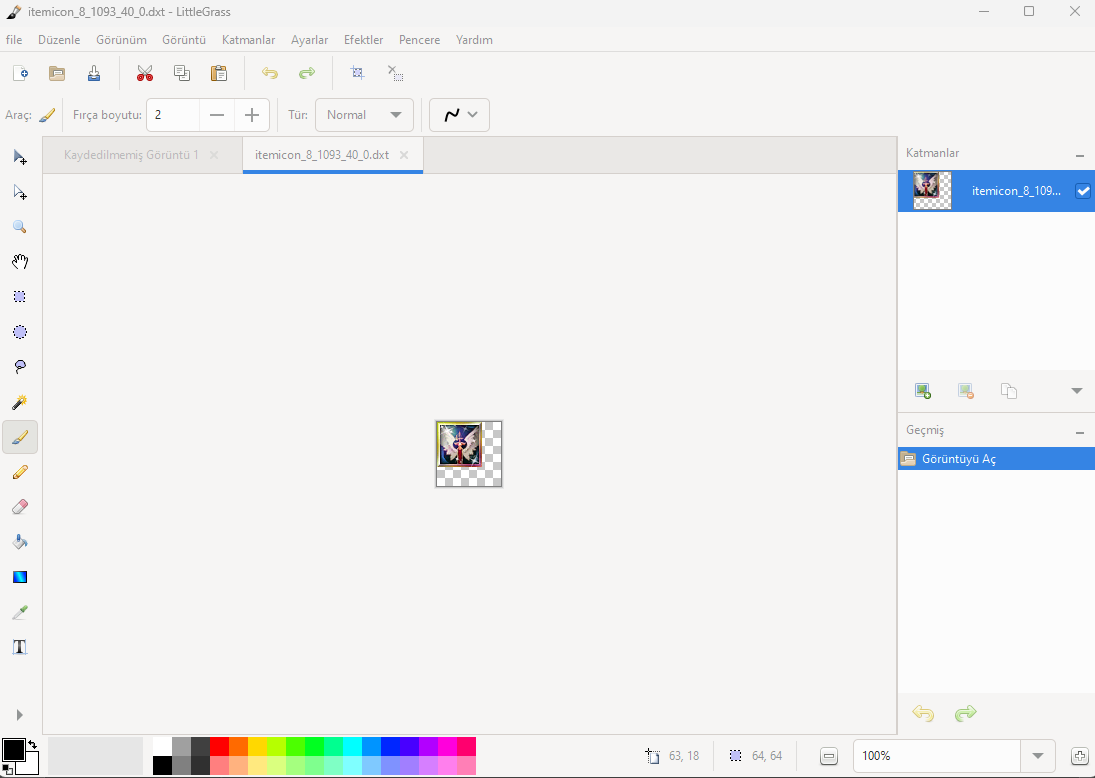Toggle visibility checkbox of itemicon layer
This screenshot has width=1095, height=778.
1082,191
